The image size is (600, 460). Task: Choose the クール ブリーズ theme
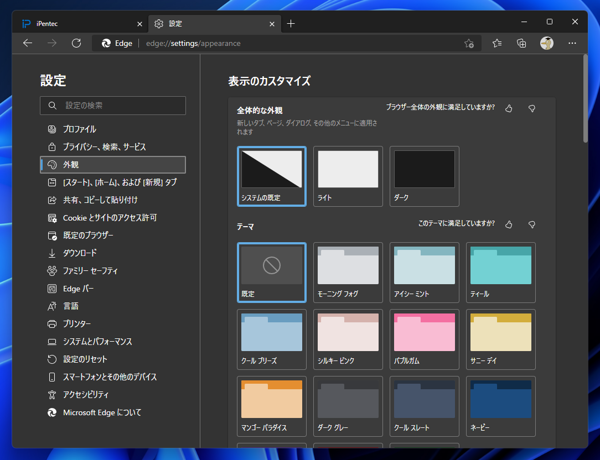pos(272,339)
